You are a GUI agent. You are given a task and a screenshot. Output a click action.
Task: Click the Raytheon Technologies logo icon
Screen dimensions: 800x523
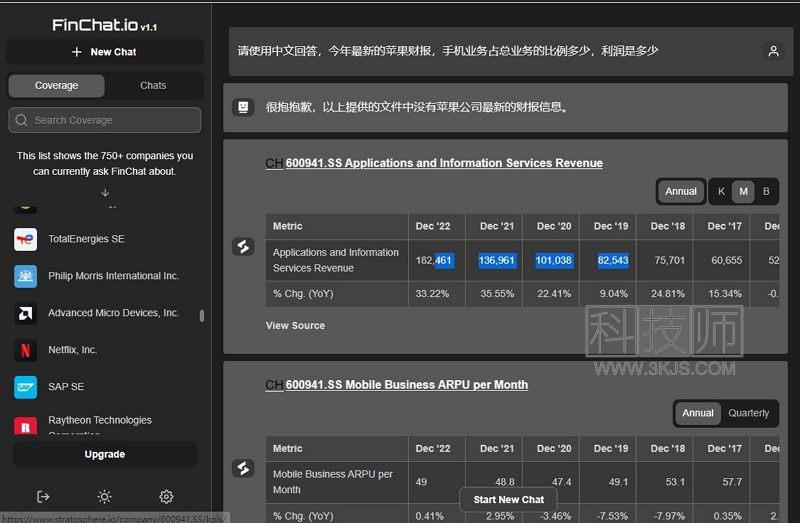[26, 426]
